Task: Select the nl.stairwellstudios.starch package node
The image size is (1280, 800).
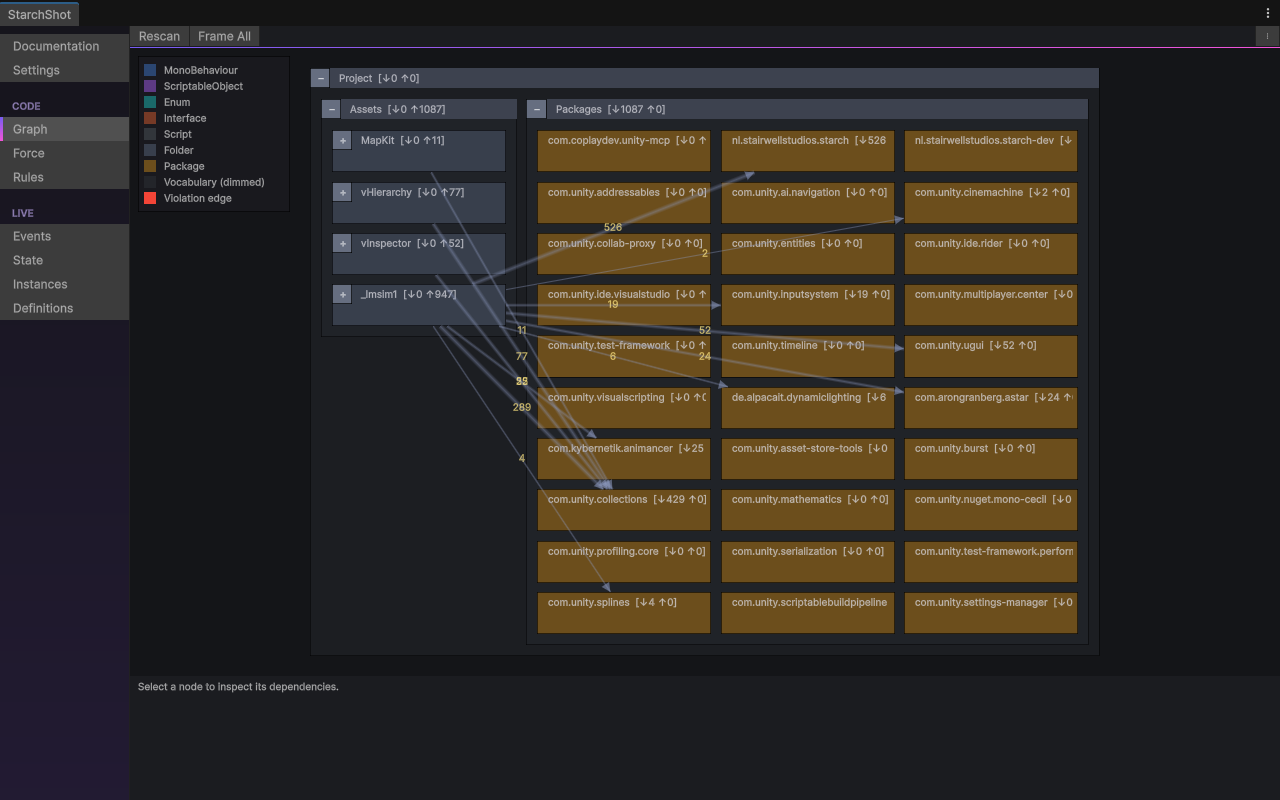Action: point(808,151)
